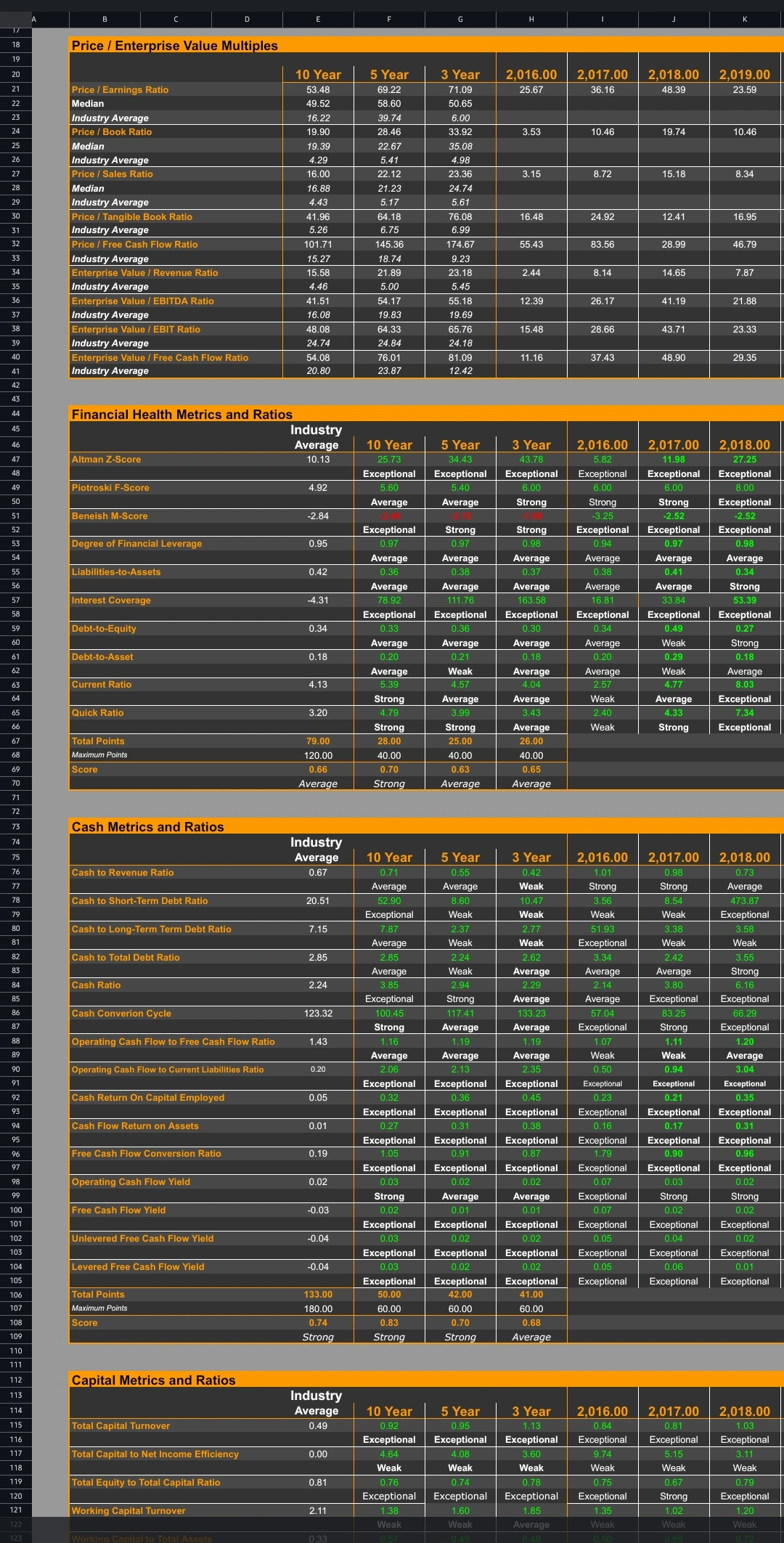This screenshot has width=784, height=1543.
Task: Click the 123.32 Cash Conversion Cycle industry average
Action: coord(318,1014)
